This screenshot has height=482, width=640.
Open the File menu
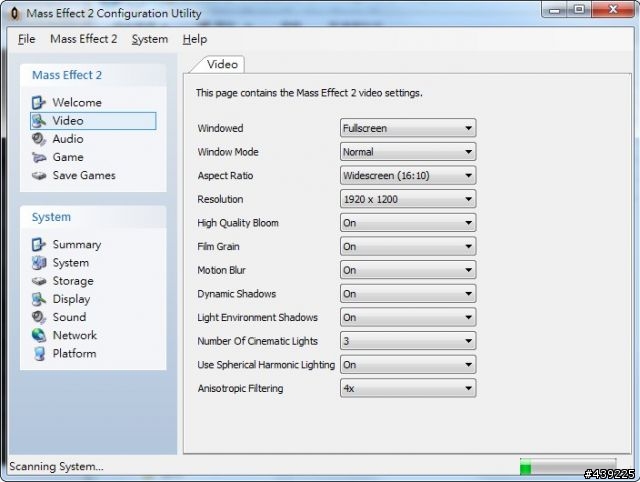(27, 39)
